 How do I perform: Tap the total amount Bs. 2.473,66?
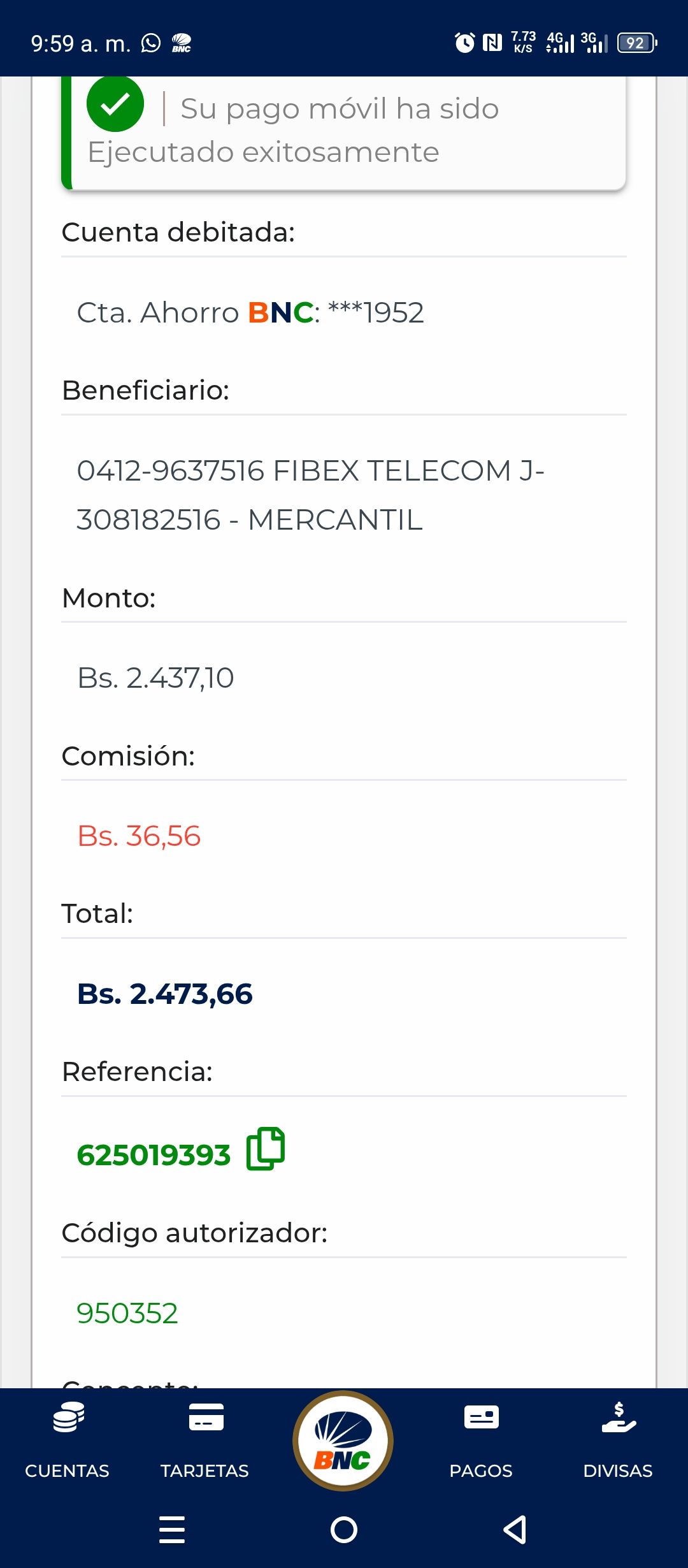point(165,994)
